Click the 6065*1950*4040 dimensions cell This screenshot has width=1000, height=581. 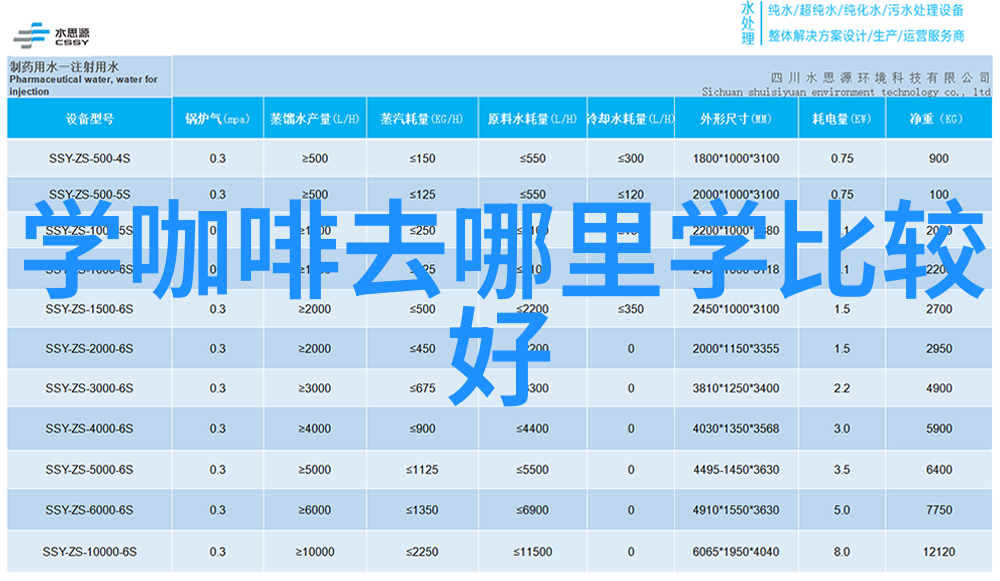pyautogui.click(x=736, y=552)
